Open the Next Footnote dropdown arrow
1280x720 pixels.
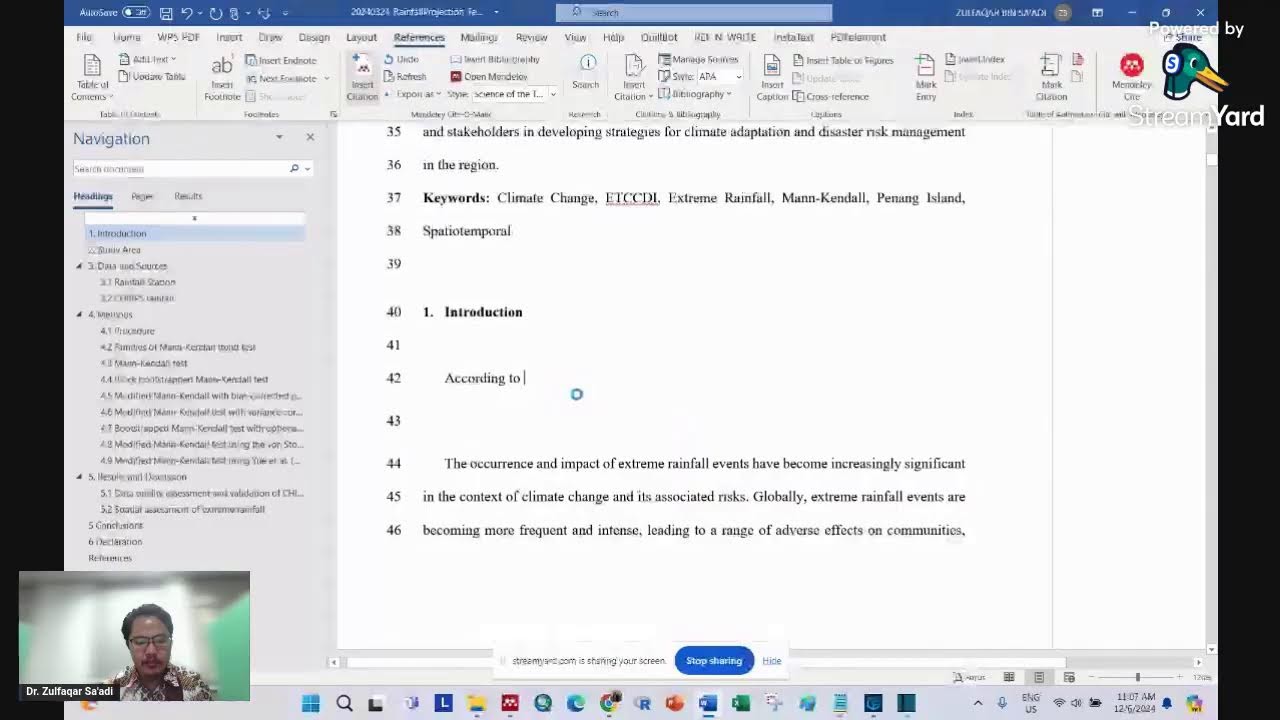(x=326, y=78)
